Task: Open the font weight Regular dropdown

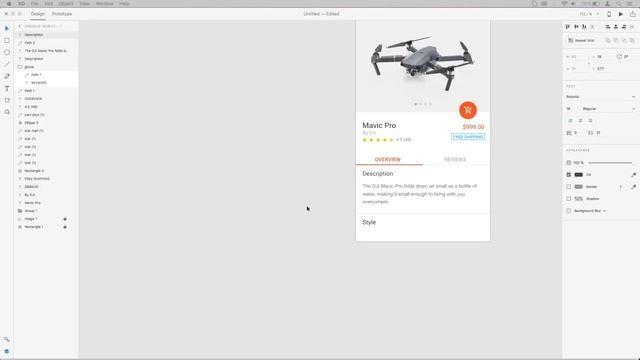Action: tap(609, 109)
